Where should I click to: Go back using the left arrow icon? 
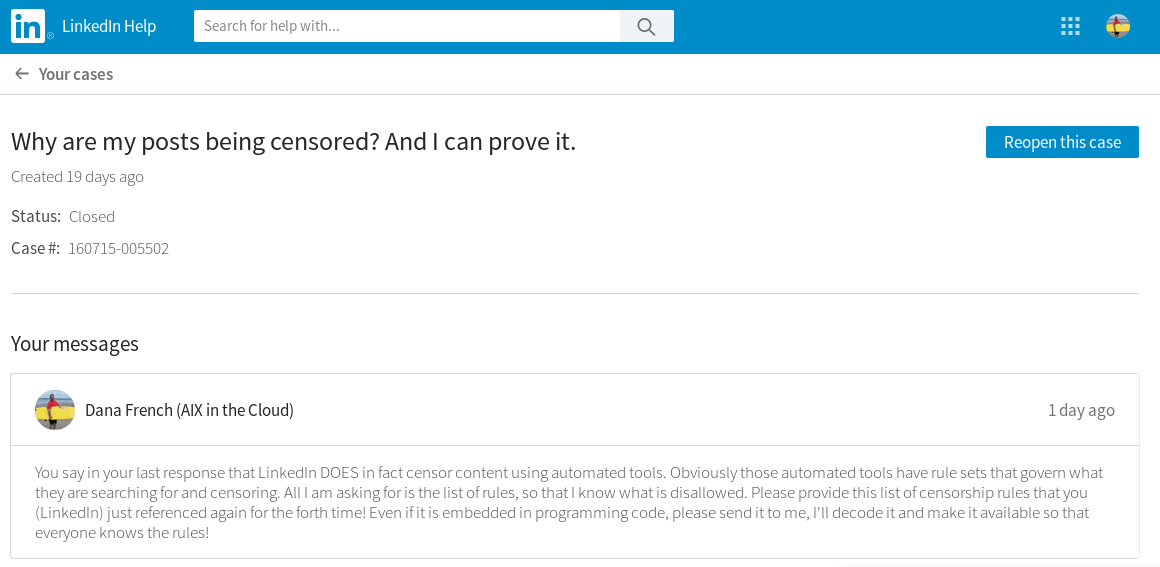[x=21, y=74]
